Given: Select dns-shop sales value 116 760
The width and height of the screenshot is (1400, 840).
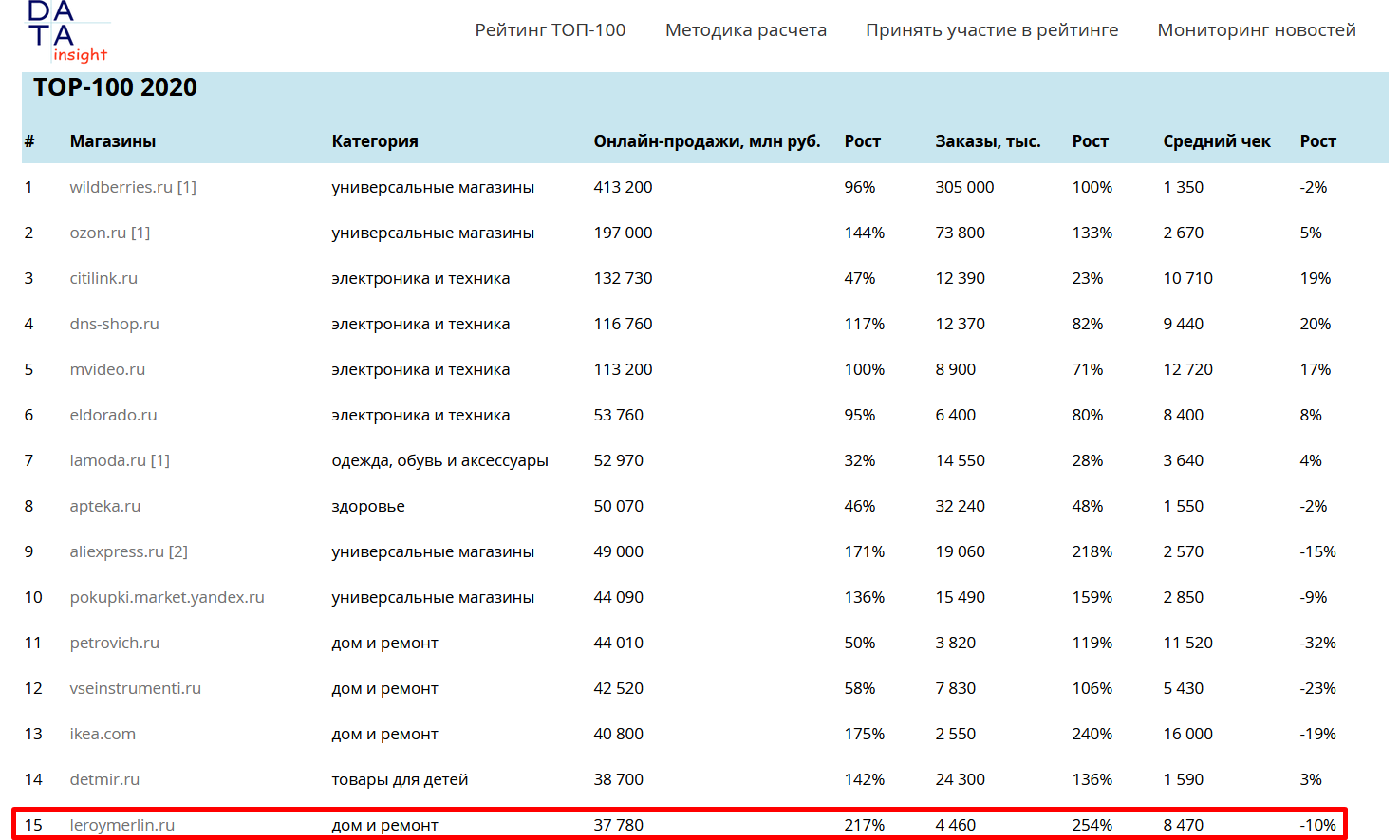Looking at the screenshot, I should (623, 324).
